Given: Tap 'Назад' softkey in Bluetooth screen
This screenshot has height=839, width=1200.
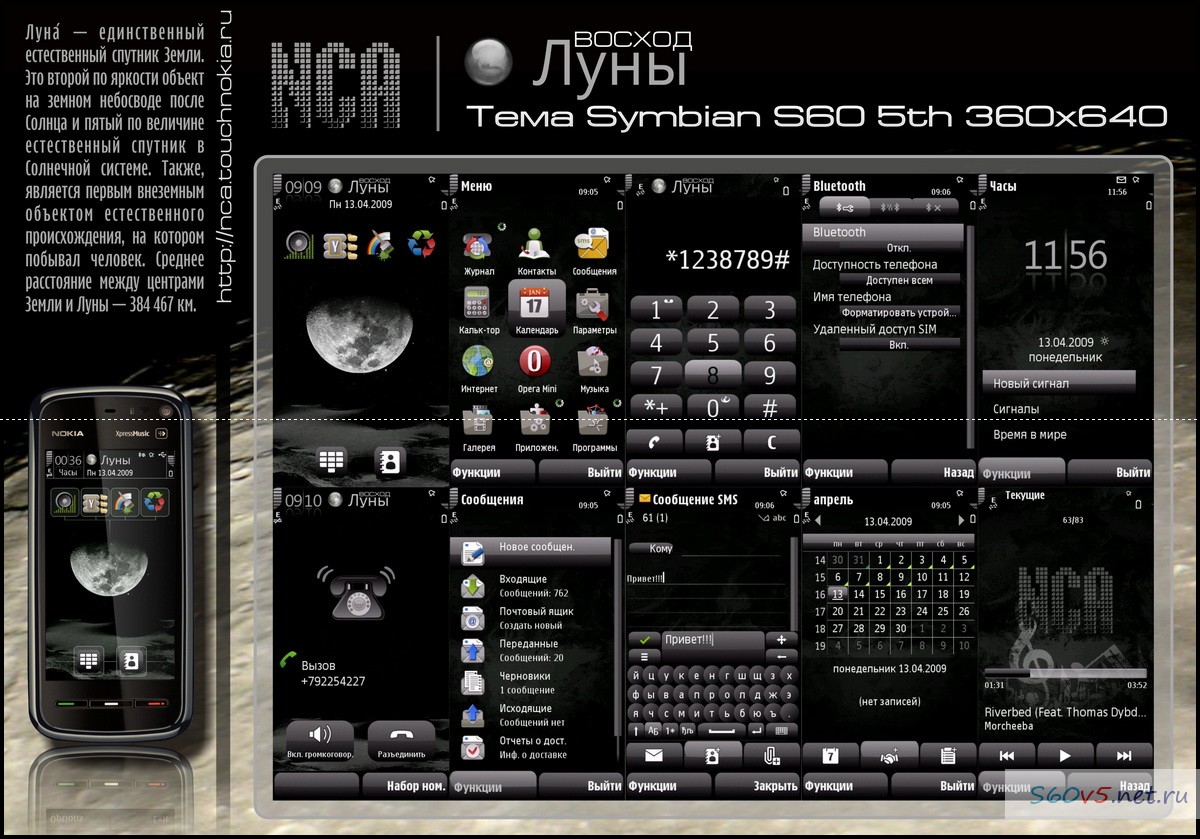Looking at the screenshot, I should point(933,472).
